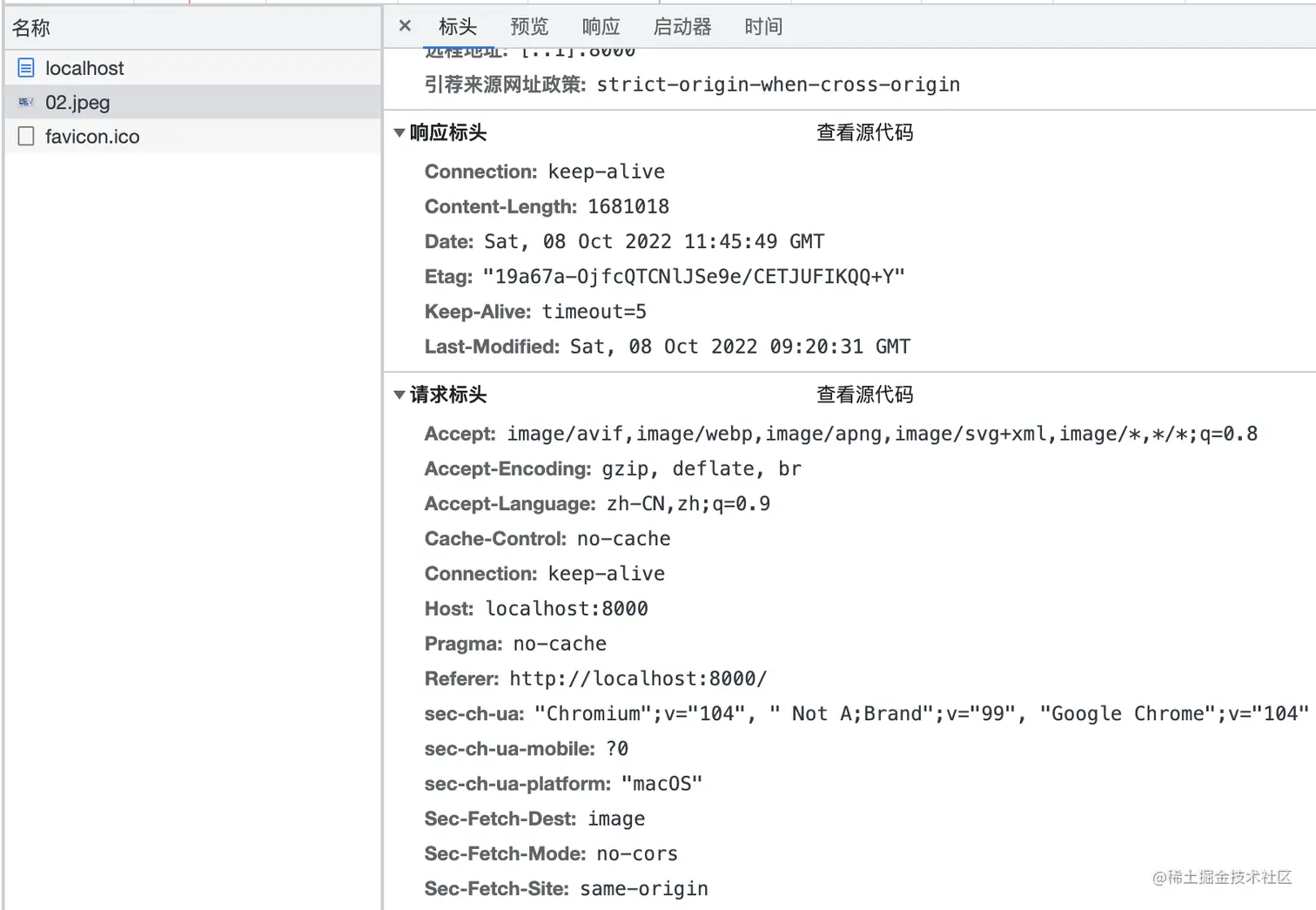Click the Host localhost:8000 value

point(567,609)
